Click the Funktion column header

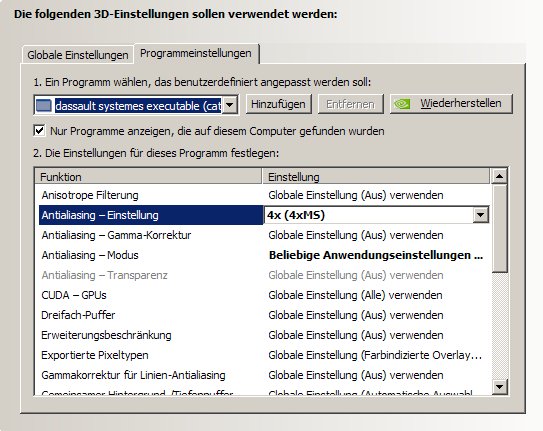tap(149, 177)
